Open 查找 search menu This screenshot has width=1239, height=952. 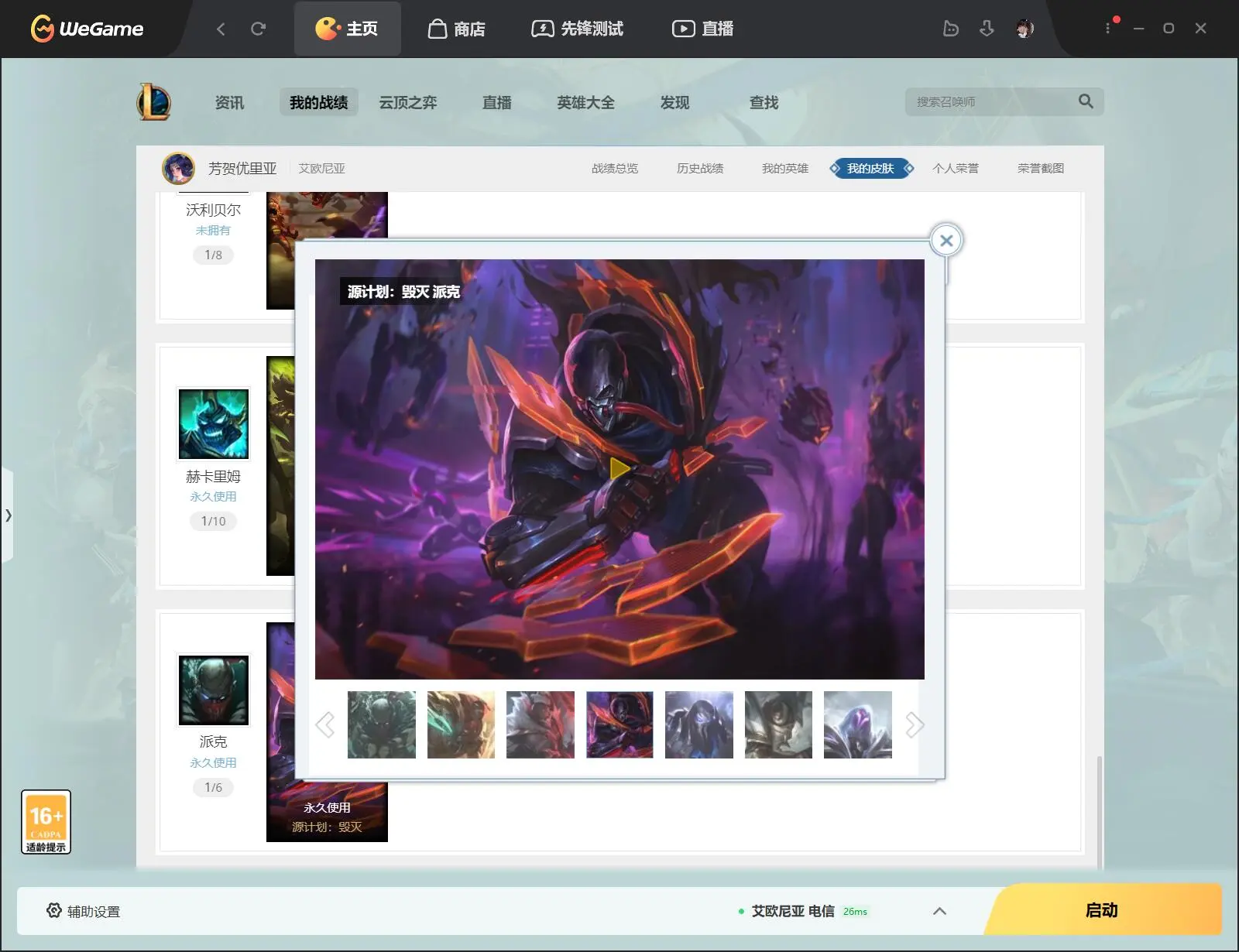pos(764,102)
